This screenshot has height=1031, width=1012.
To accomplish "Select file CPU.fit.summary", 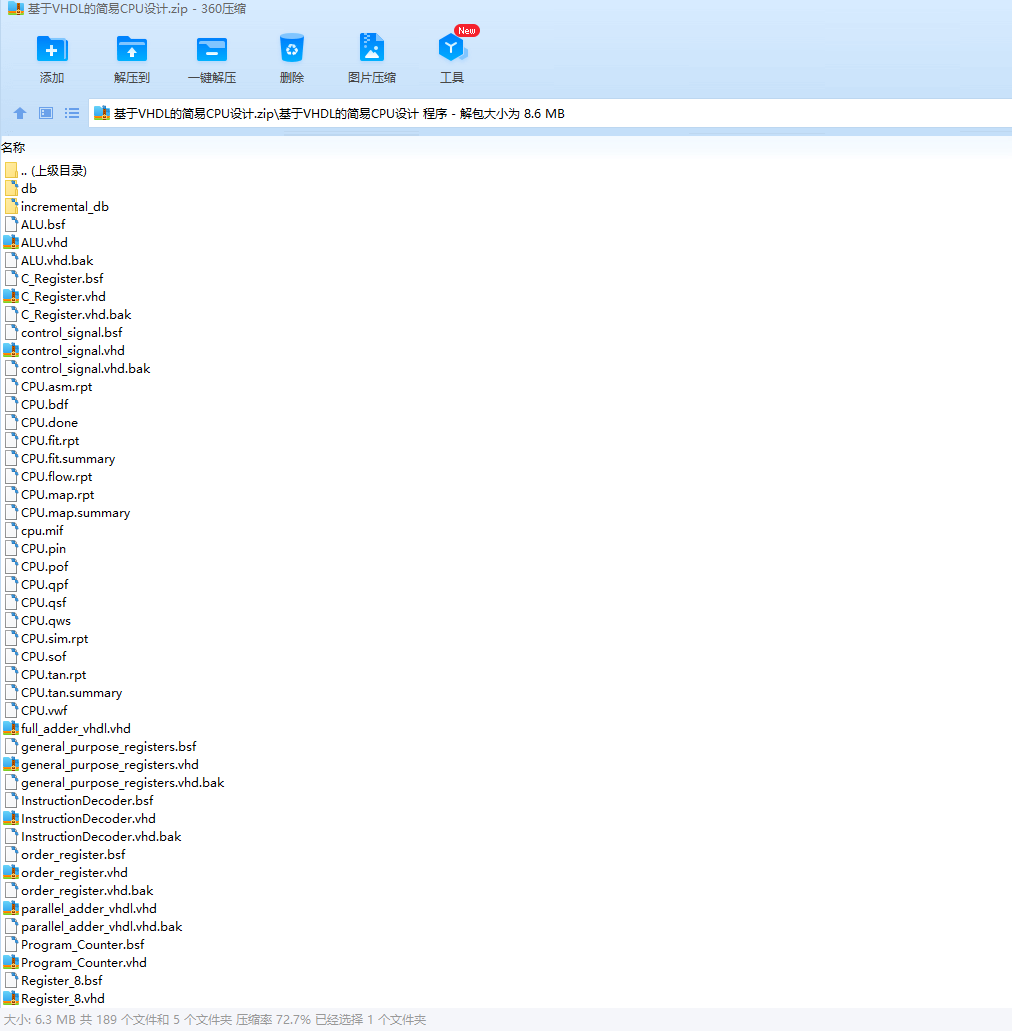I will (x=68, y=459).
